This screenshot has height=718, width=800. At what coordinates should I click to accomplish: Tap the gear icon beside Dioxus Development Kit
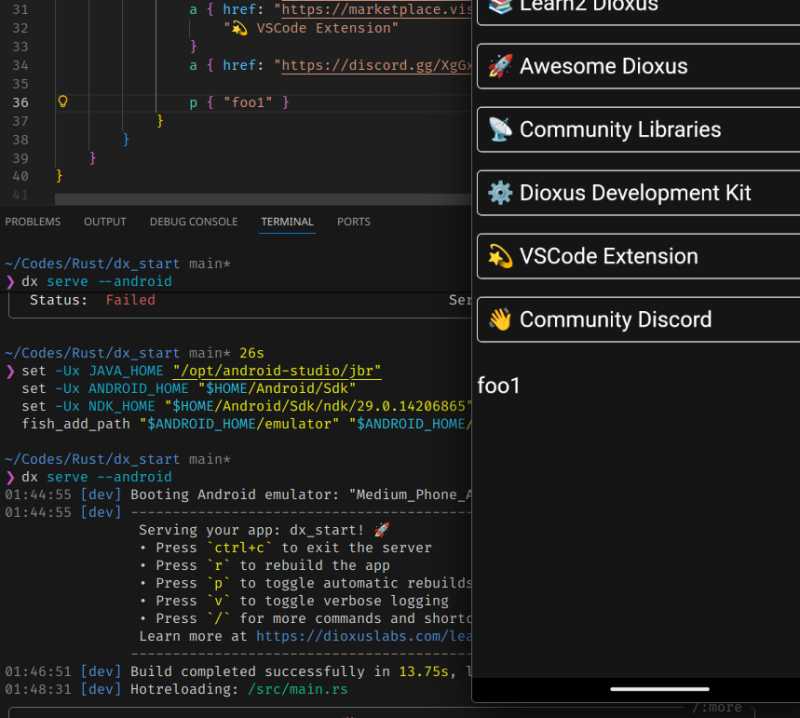click(x=499, y=193)
